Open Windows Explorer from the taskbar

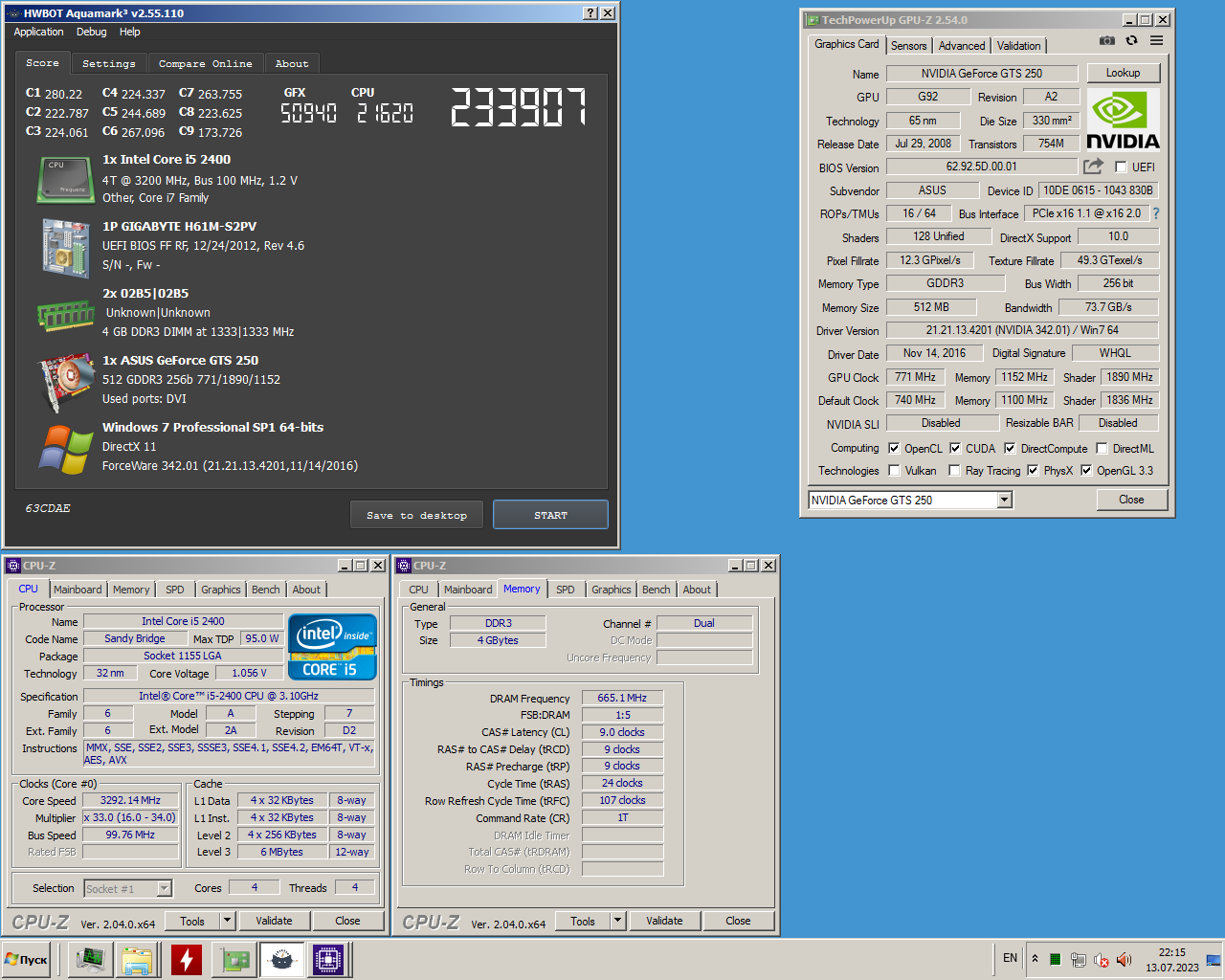click(137, 959)
